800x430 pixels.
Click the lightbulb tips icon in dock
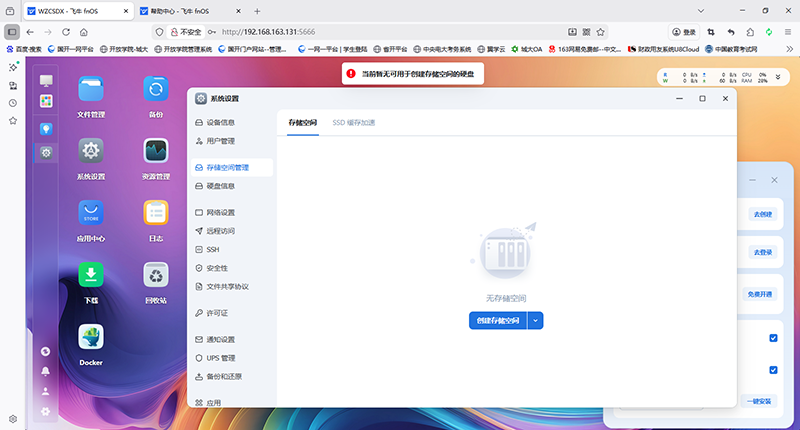(x=46, y=129)
